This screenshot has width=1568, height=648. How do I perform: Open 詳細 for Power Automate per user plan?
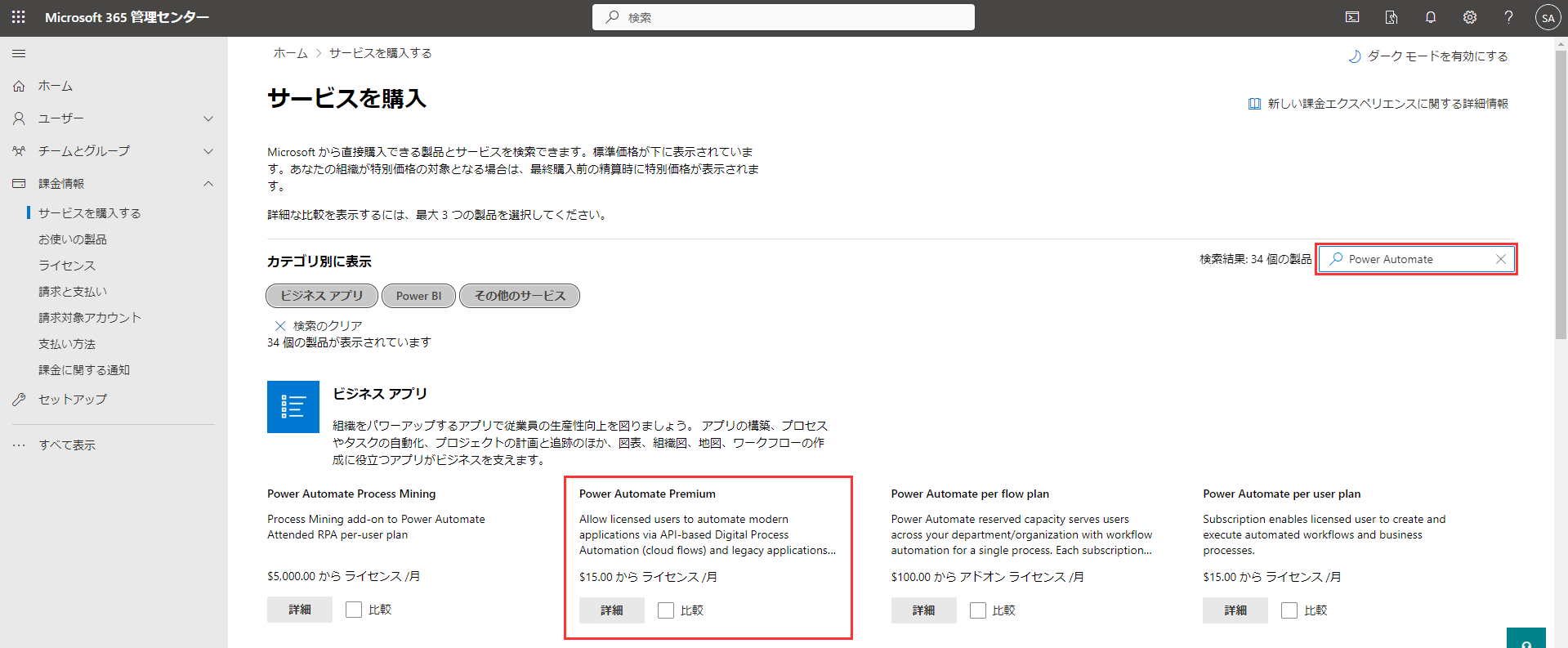(1235, 610)
